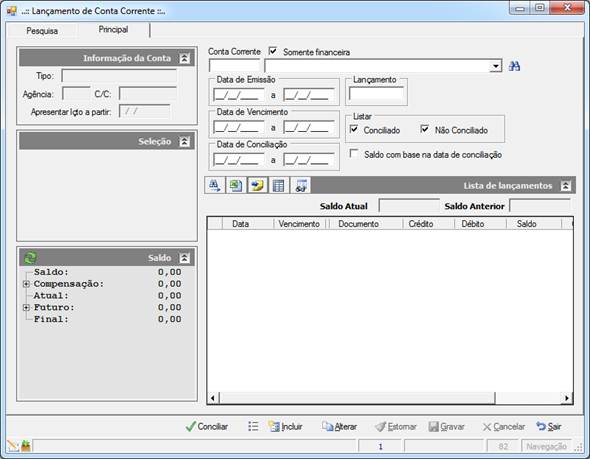Click the grid's scroll right arrow
Screen dimensions: 590x459
click(567, 398)
